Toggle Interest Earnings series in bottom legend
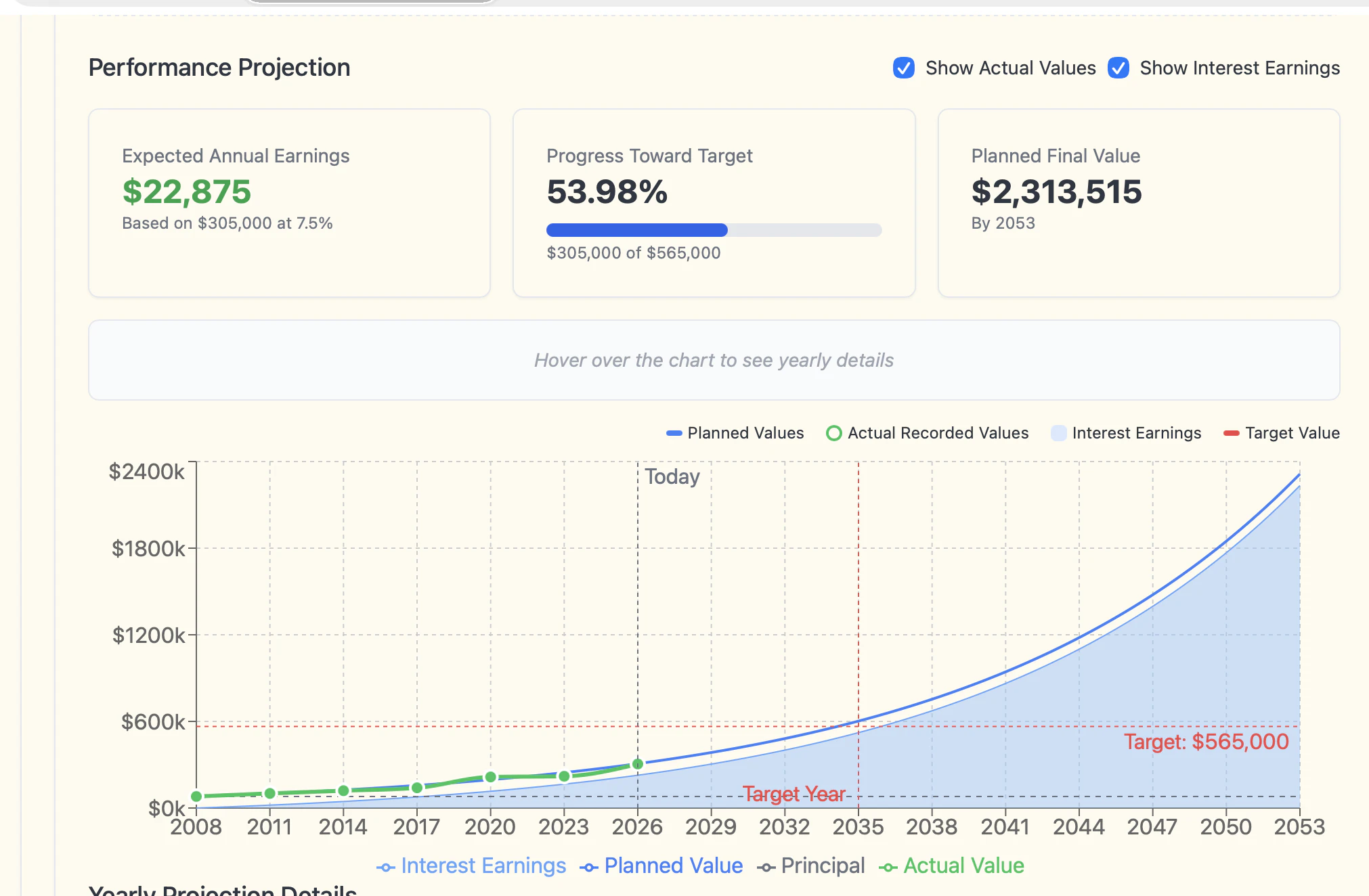The image size is (1369, 896). (x=471, y=866)
